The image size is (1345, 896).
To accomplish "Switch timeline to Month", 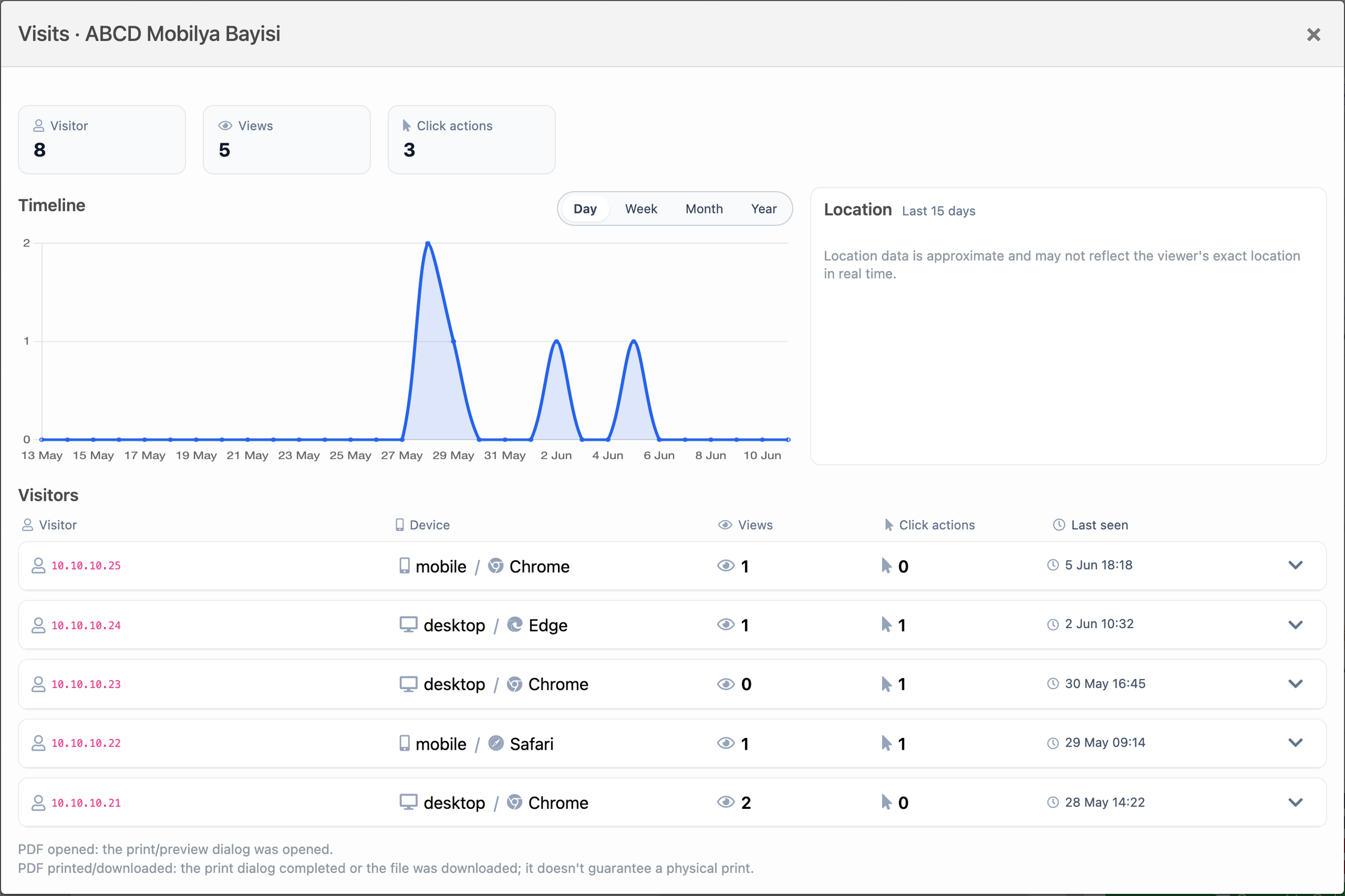I will tap(704, 209).
